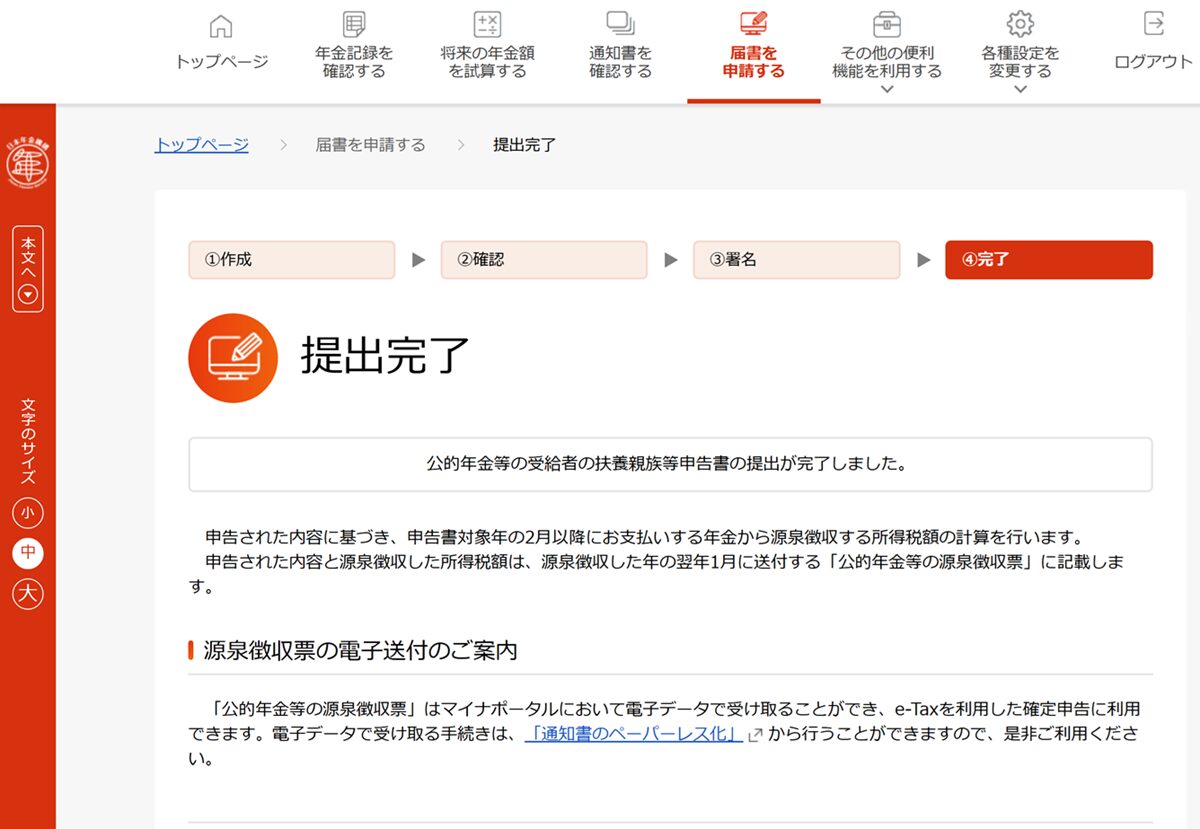This screenshot has width=1200, height=829.
Task: Click the calculator icon for 将来の年金額を試算する
Action: point(486,25)
